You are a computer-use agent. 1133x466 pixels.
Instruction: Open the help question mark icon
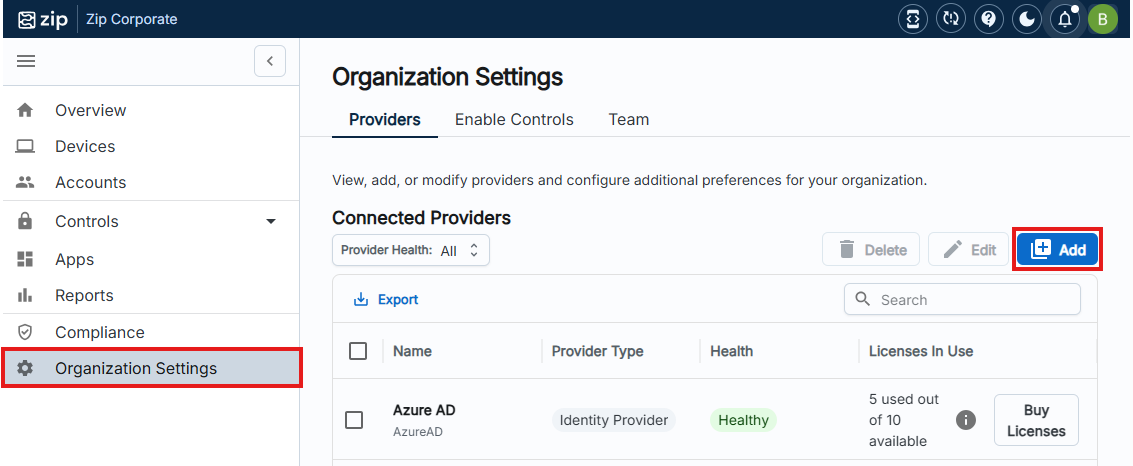point(989,19)
